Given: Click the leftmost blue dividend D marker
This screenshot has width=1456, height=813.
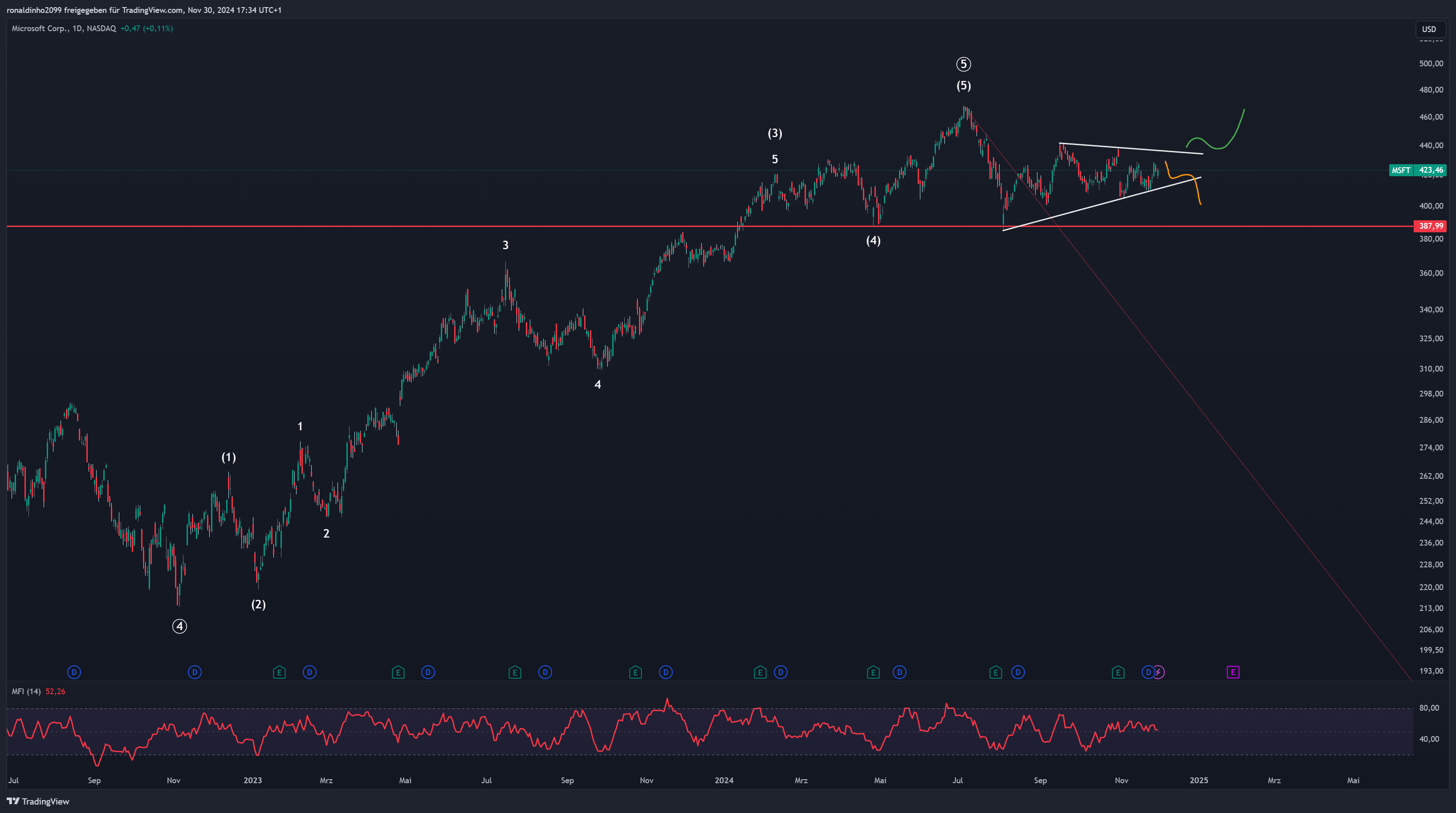Looking at the screenshot, I should 74,672.
